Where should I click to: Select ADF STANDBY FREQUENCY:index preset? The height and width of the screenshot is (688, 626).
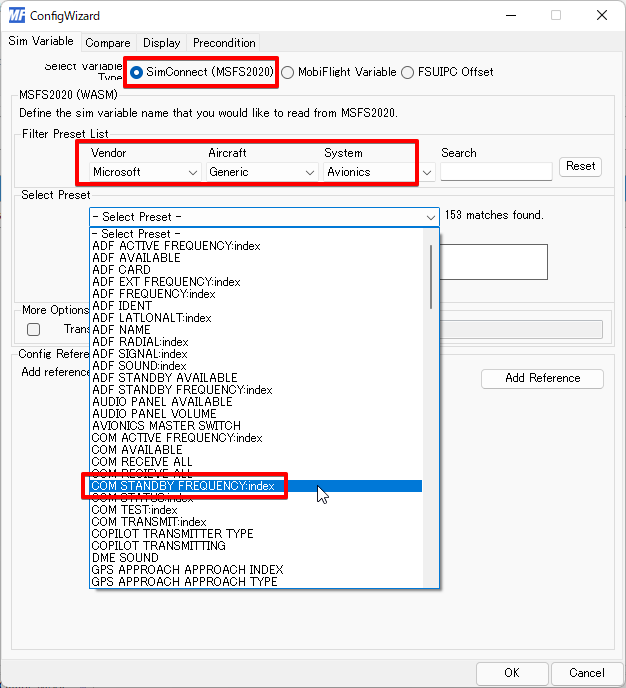click(256, 390)
